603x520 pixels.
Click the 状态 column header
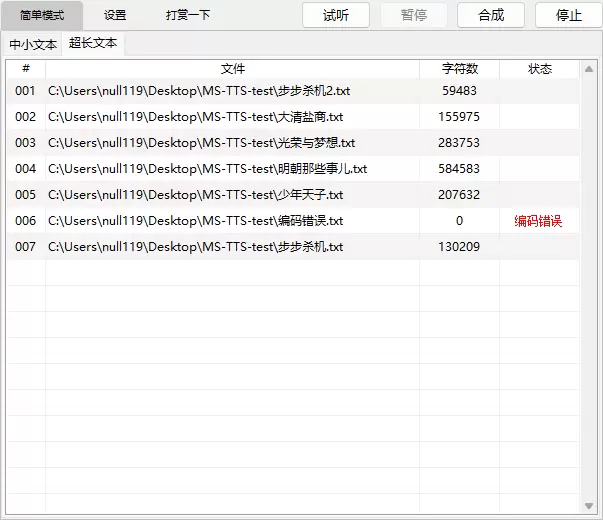pos(539,69)
